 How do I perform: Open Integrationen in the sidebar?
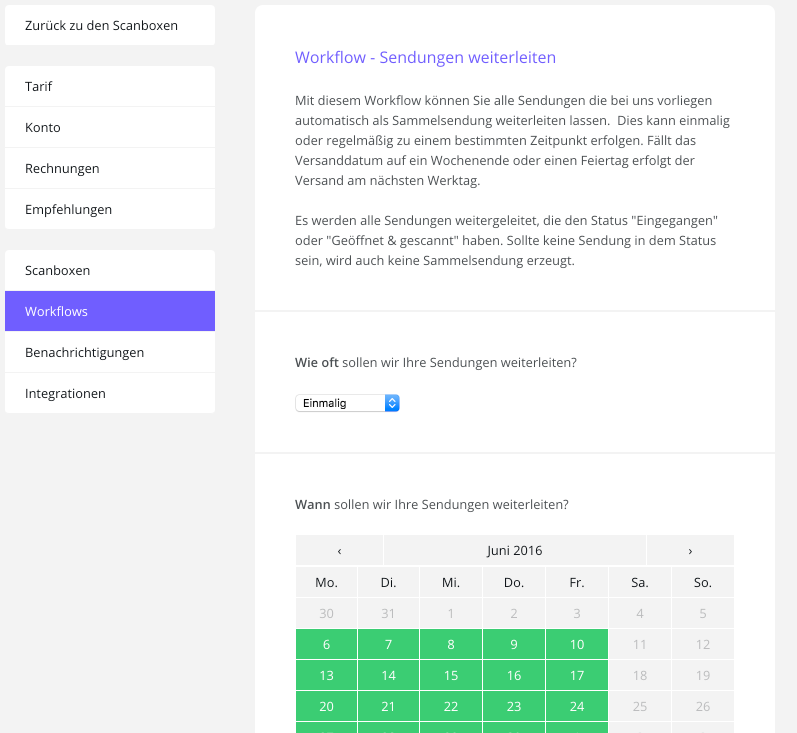tap(110, 393)
